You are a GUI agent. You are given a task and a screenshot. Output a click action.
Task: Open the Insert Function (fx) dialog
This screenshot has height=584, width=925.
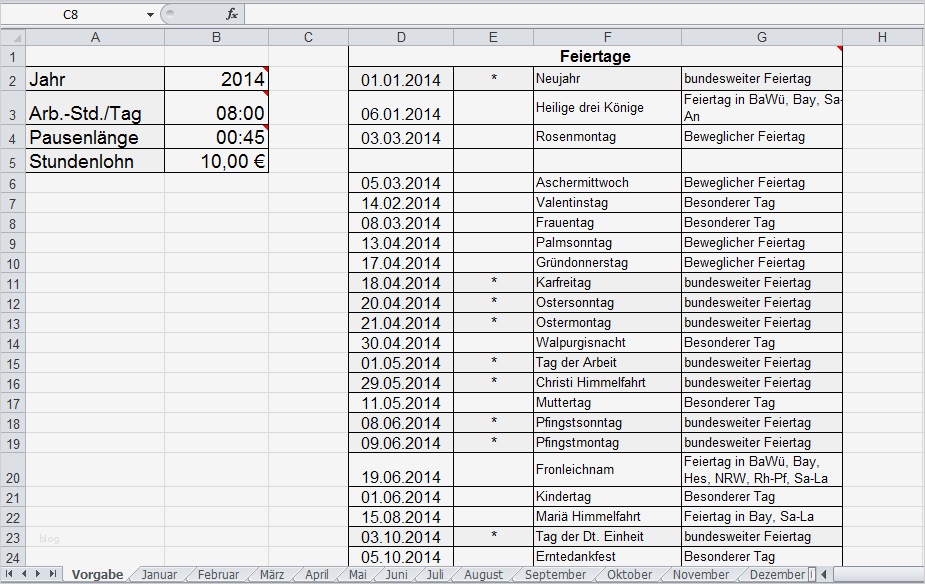click(x=233, y=14)
